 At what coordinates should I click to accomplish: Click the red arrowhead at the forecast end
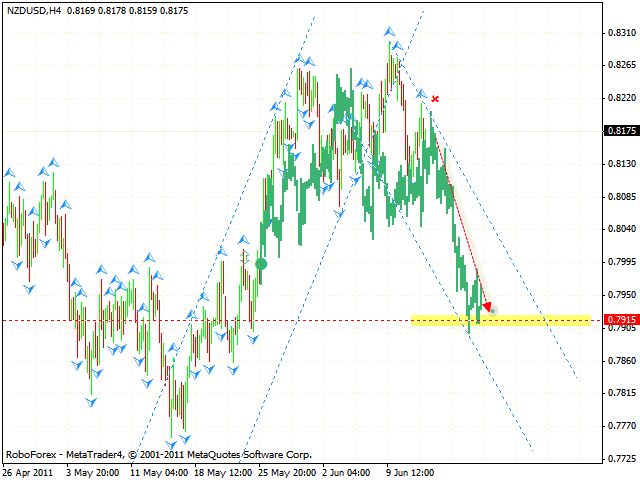tap(487, 306)
